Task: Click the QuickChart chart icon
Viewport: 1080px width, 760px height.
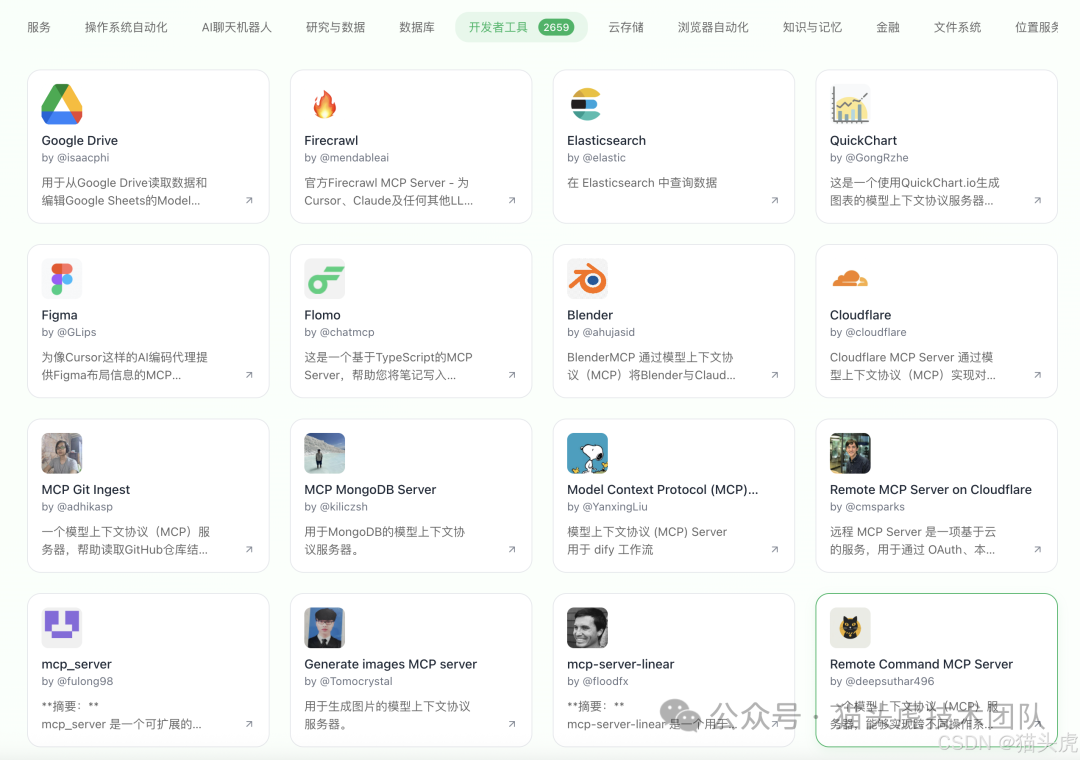Action: click(850, 104)
